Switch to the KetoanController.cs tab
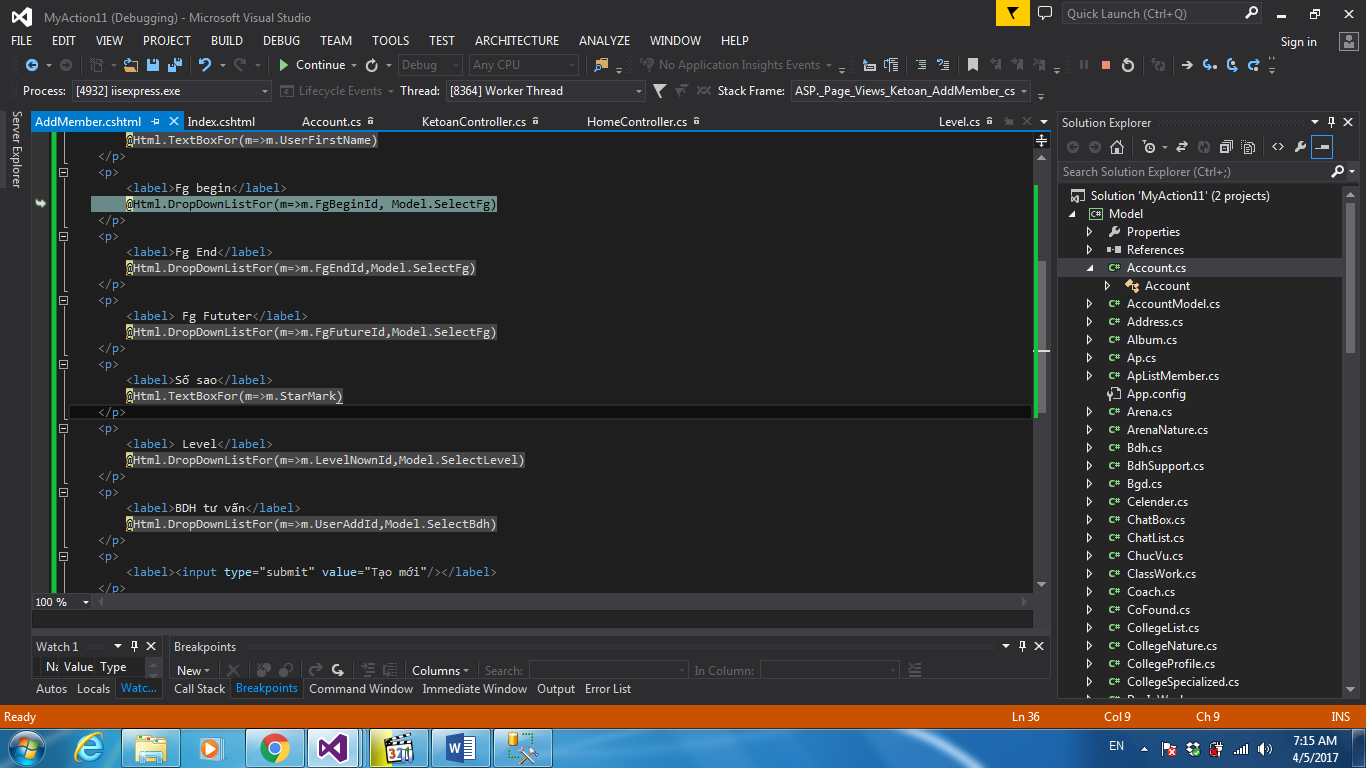Image resolution: width=1366 pixels, height=768 pixels. [x=474, y=122]
